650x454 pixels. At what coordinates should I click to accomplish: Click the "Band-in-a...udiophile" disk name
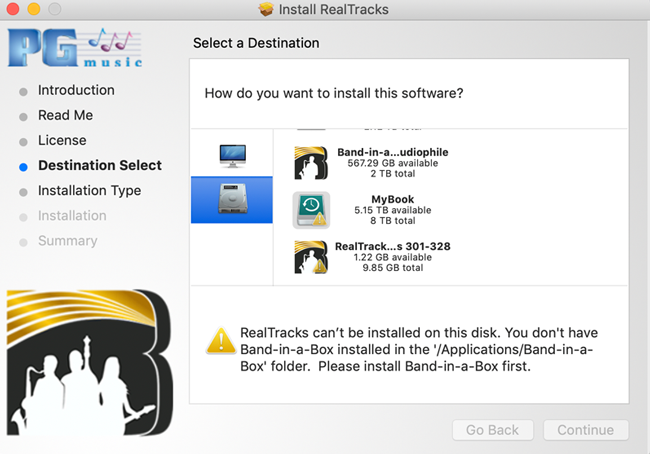click(393, 152)
